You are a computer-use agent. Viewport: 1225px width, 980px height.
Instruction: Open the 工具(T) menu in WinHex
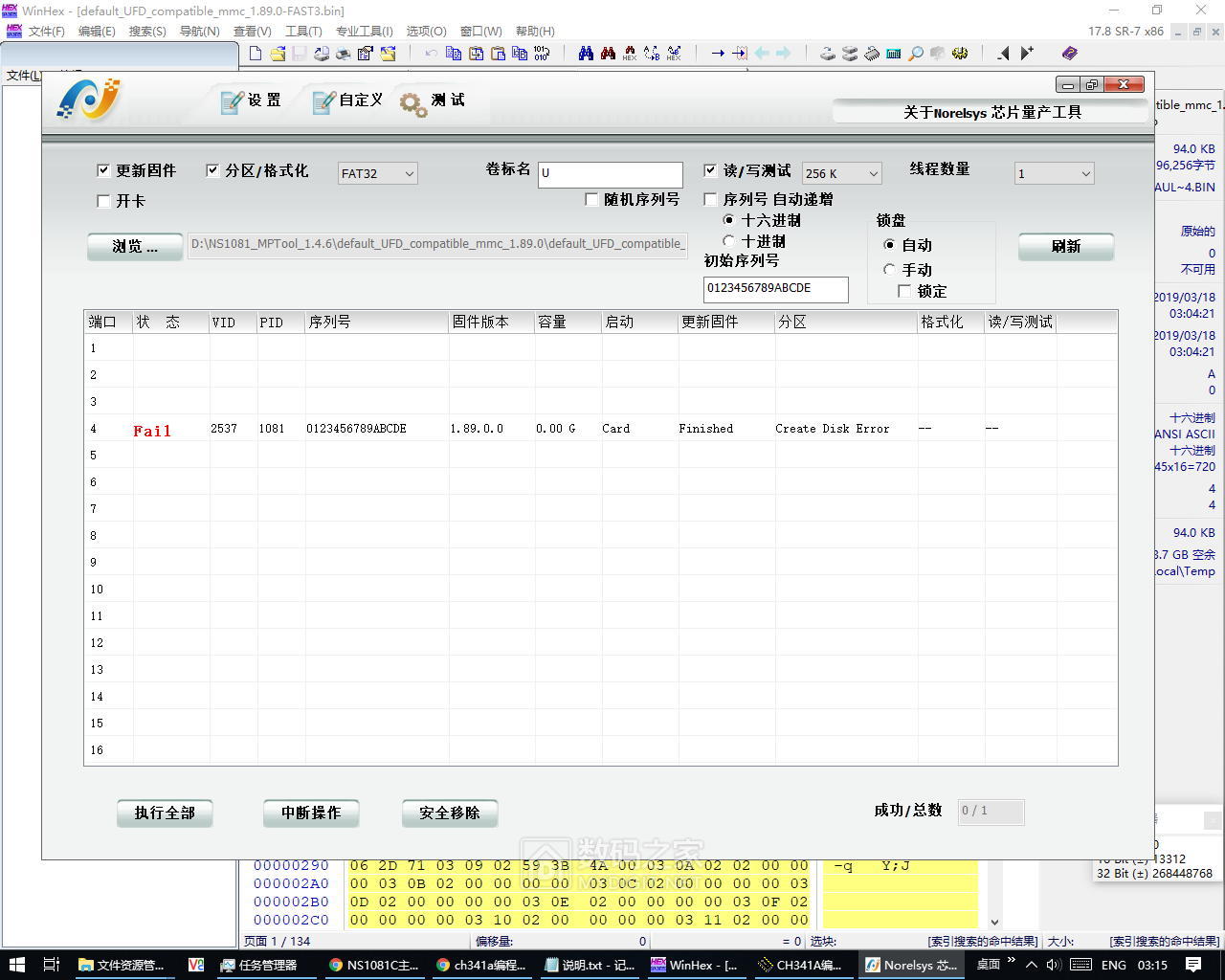(x=303, y=32)
